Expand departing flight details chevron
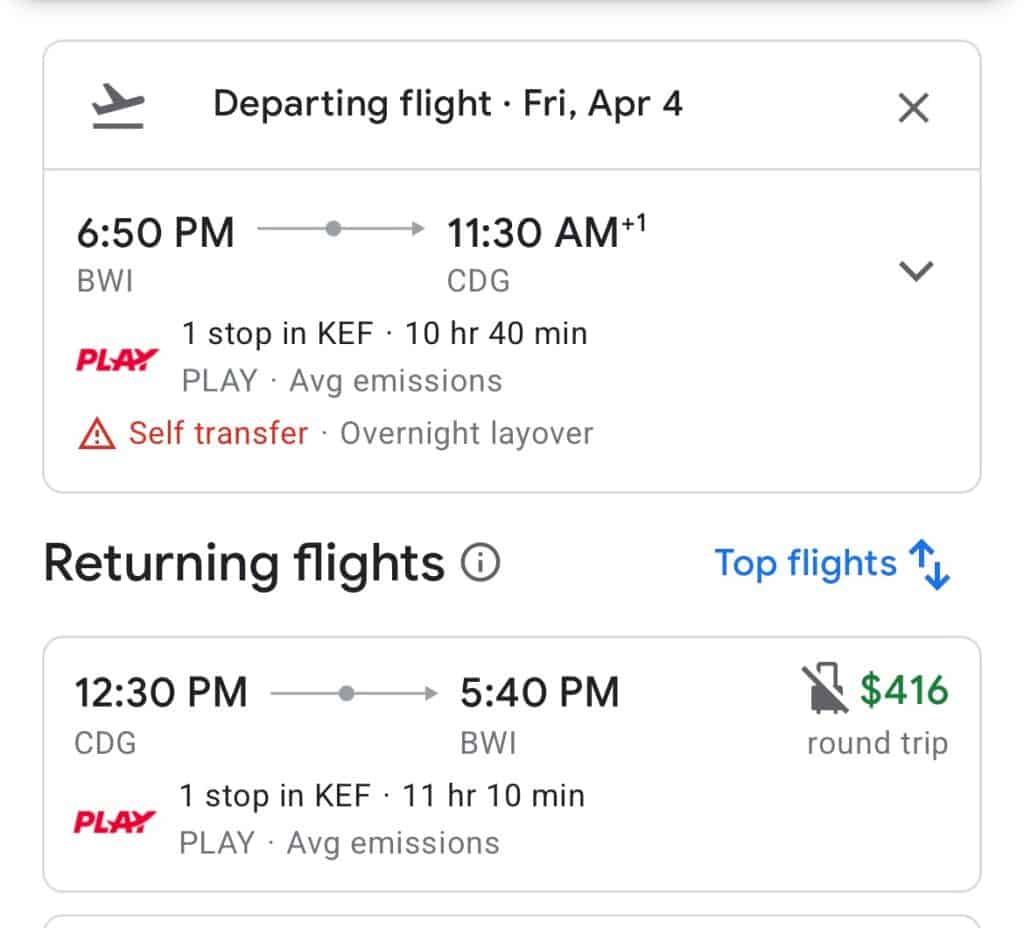The width and height of the screenshot is (1024, 928). point(916,271)
